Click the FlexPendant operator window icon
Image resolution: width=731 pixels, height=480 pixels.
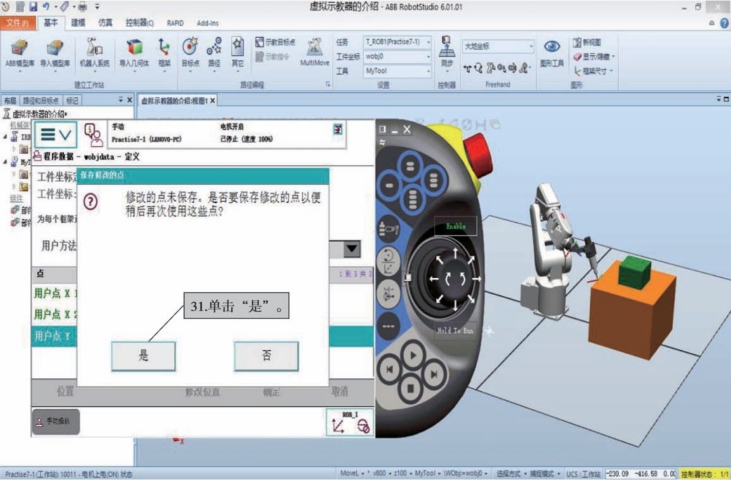[93, 135]
